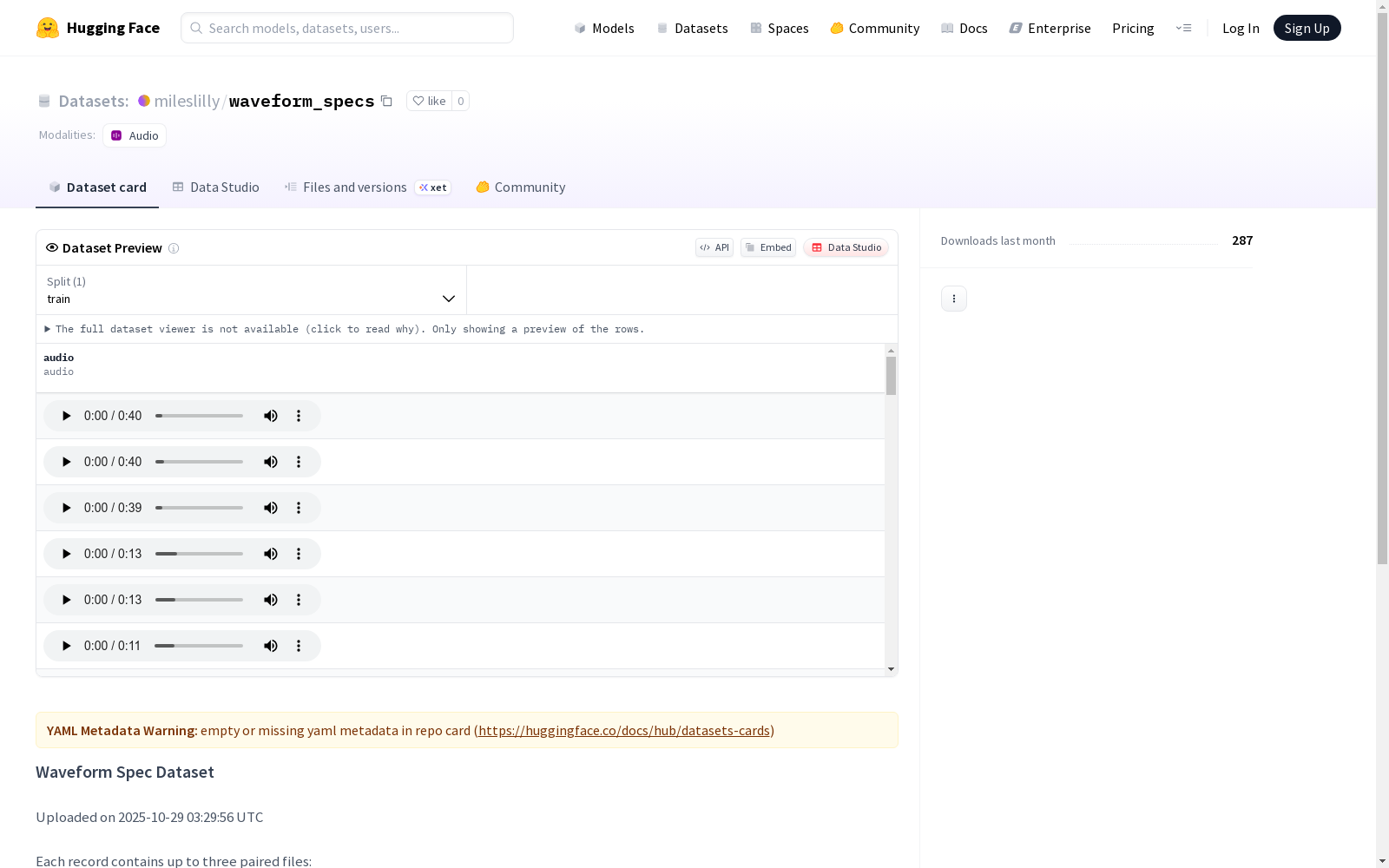
Task: Seek the 0:39 clip's progress slider
Action: pos(199,508)
